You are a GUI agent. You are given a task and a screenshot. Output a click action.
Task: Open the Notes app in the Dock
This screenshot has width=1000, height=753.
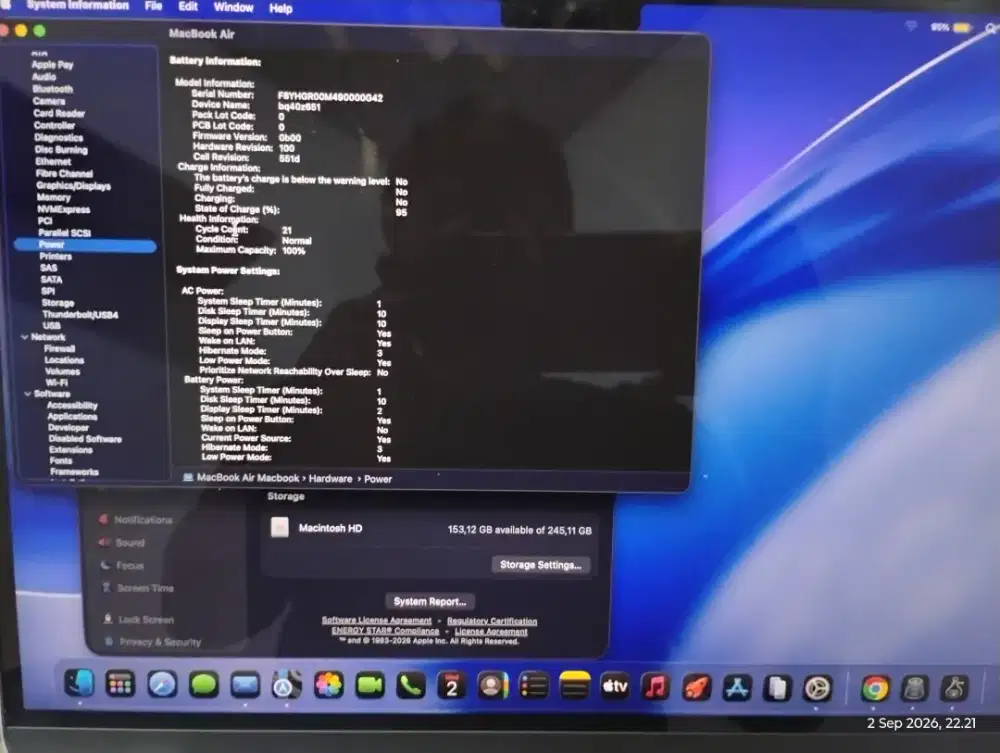pyautogui.click(x=575, y=687)
